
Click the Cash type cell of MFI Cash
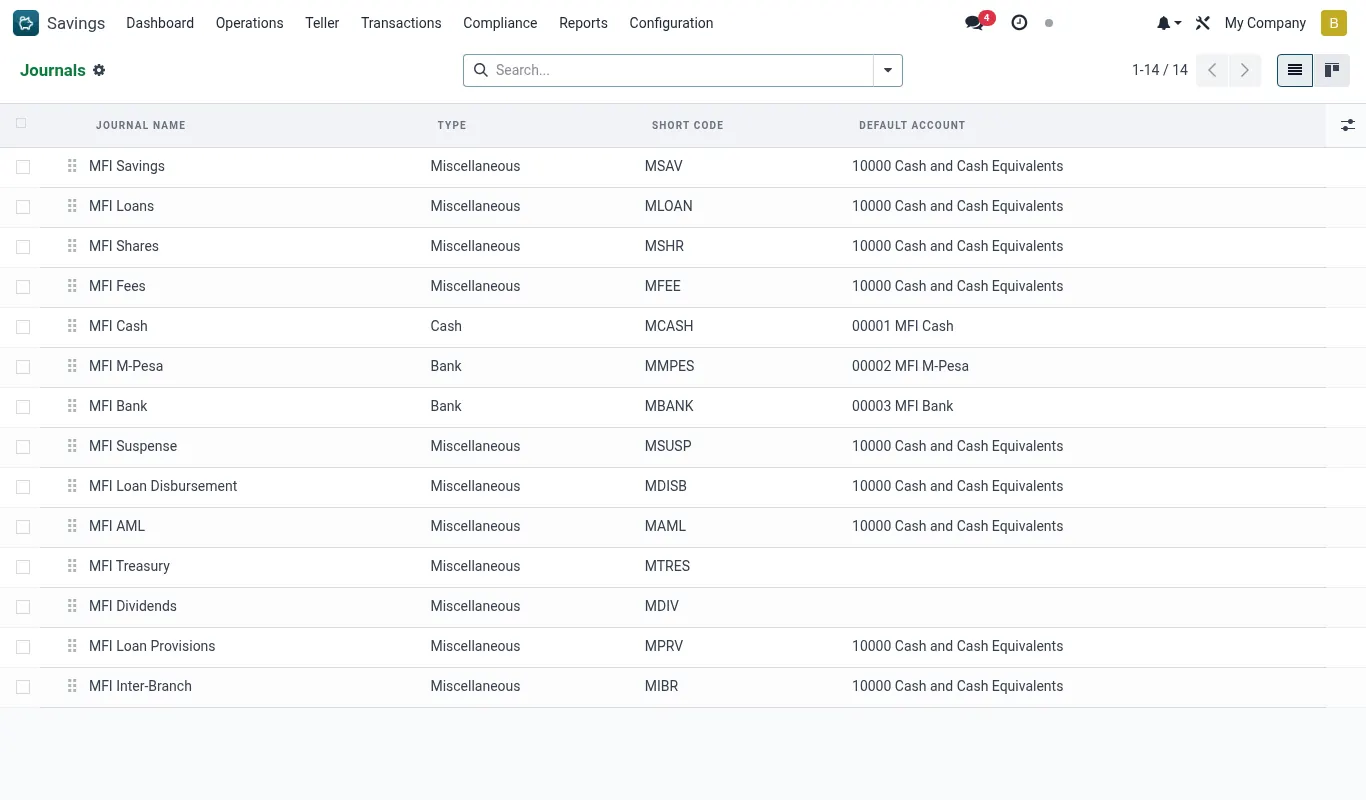[446, 326]
